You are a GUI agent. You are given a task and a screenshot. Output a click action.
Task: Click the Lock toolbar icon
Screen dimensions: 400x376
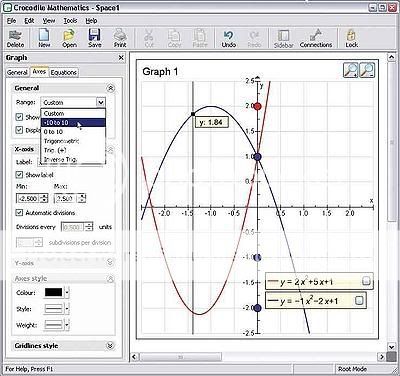[351, 38]
